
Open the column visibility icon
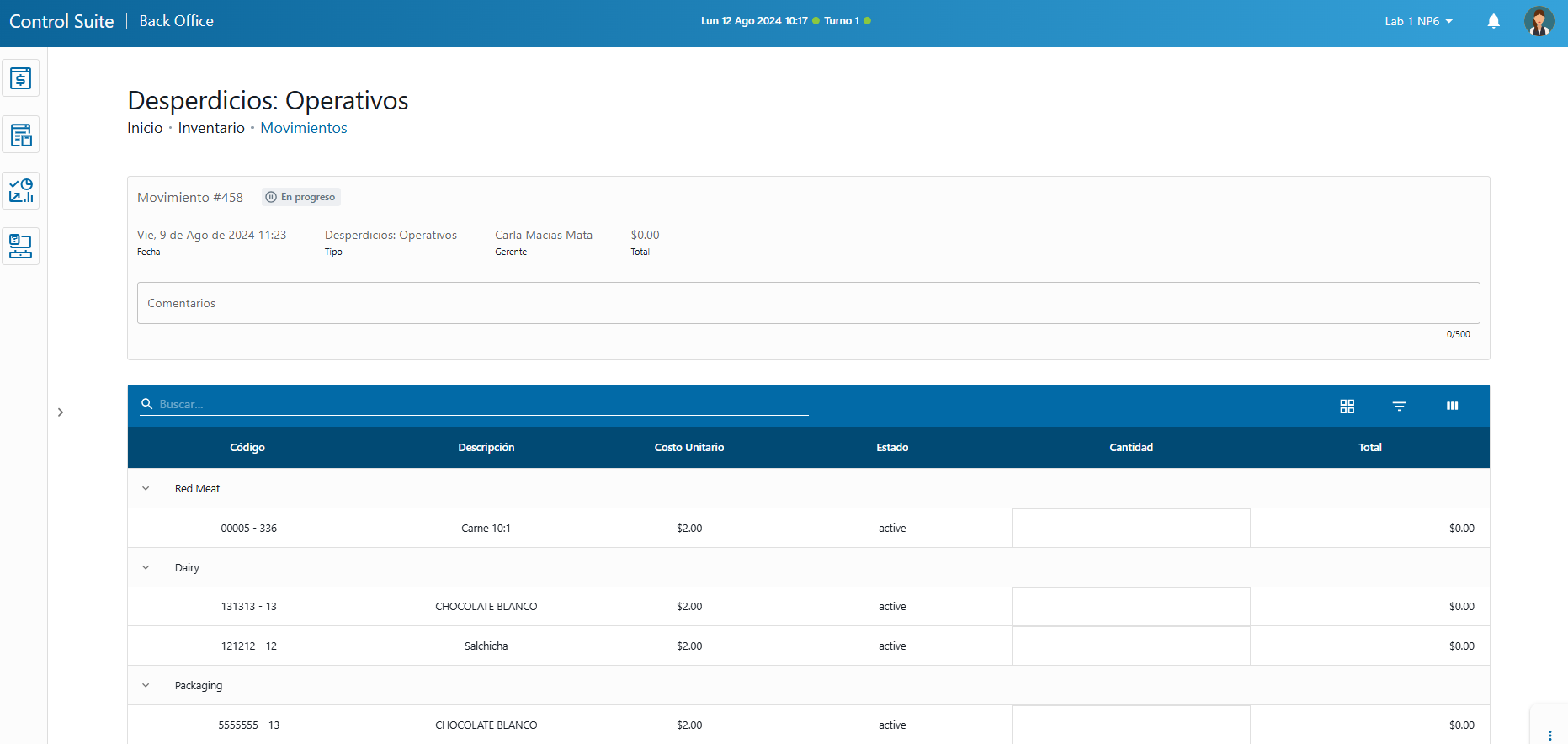pos(1452,406)
